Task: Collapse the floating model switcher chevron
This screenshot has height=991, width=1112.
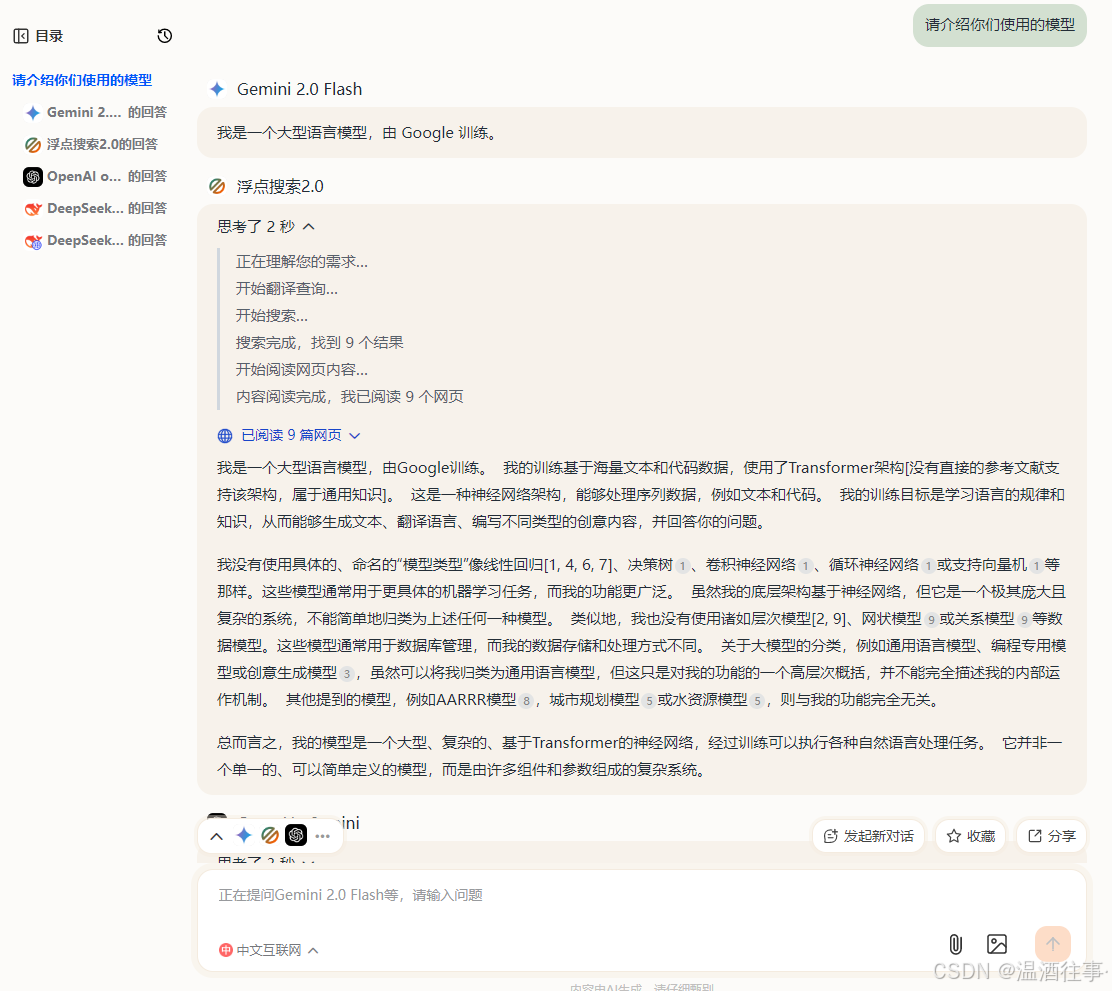Action: coord(217,836)
